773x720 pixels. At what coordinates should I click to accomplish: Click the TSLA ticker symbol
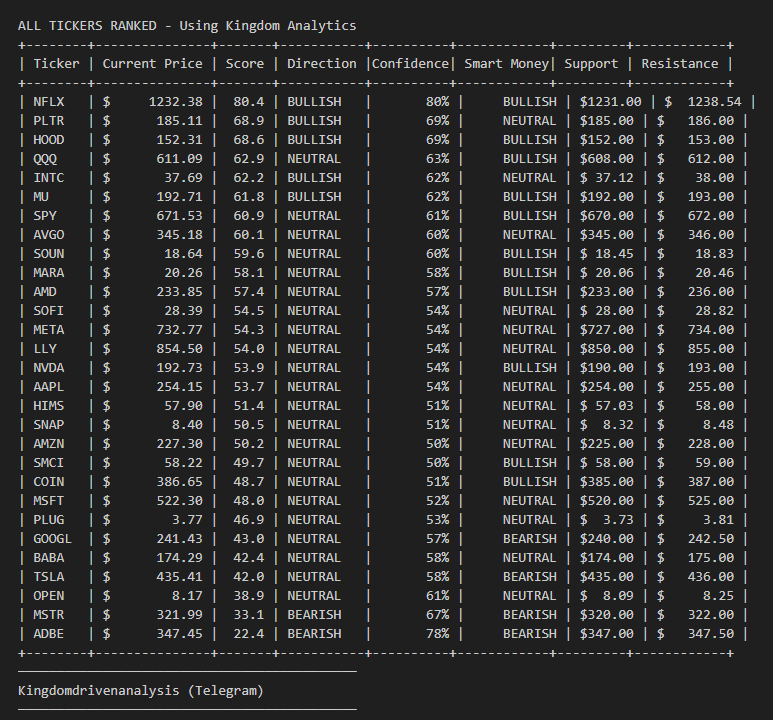[x=48, y=576]
